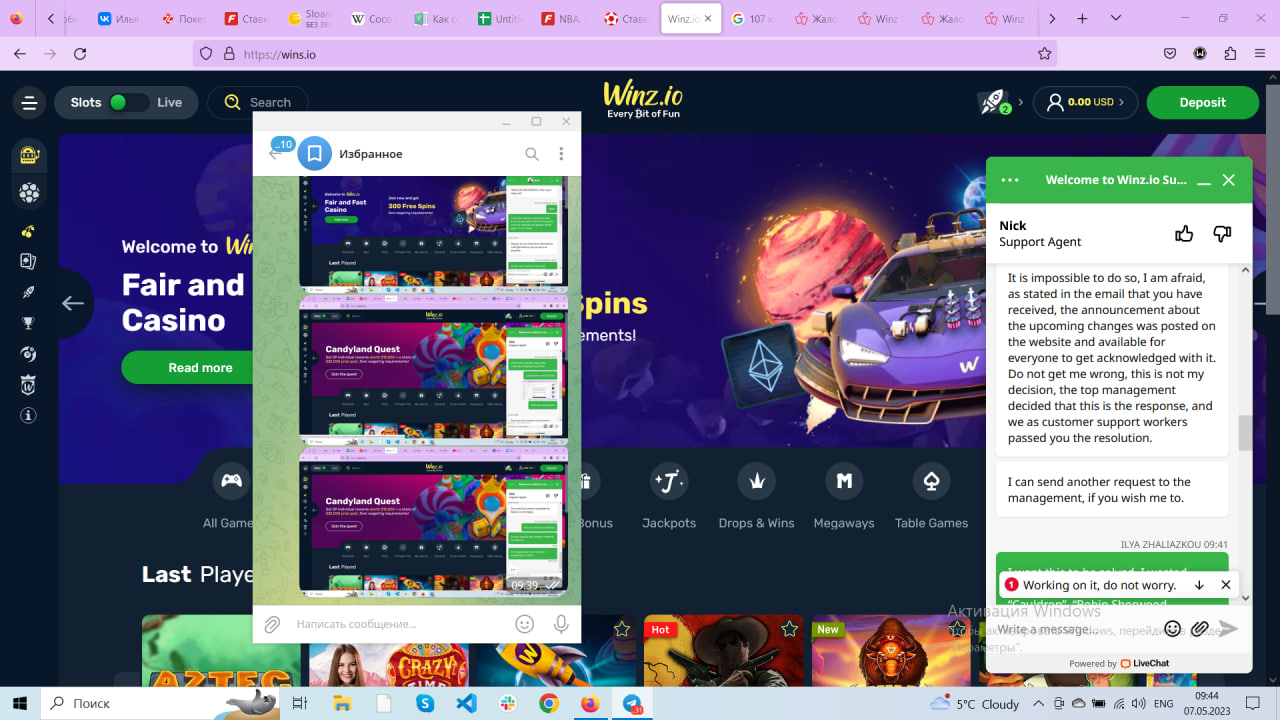Image resolution: width=1280 pixels, height=720 pixels.
Task: Open the Drops & Wins category
Action: 756,496
